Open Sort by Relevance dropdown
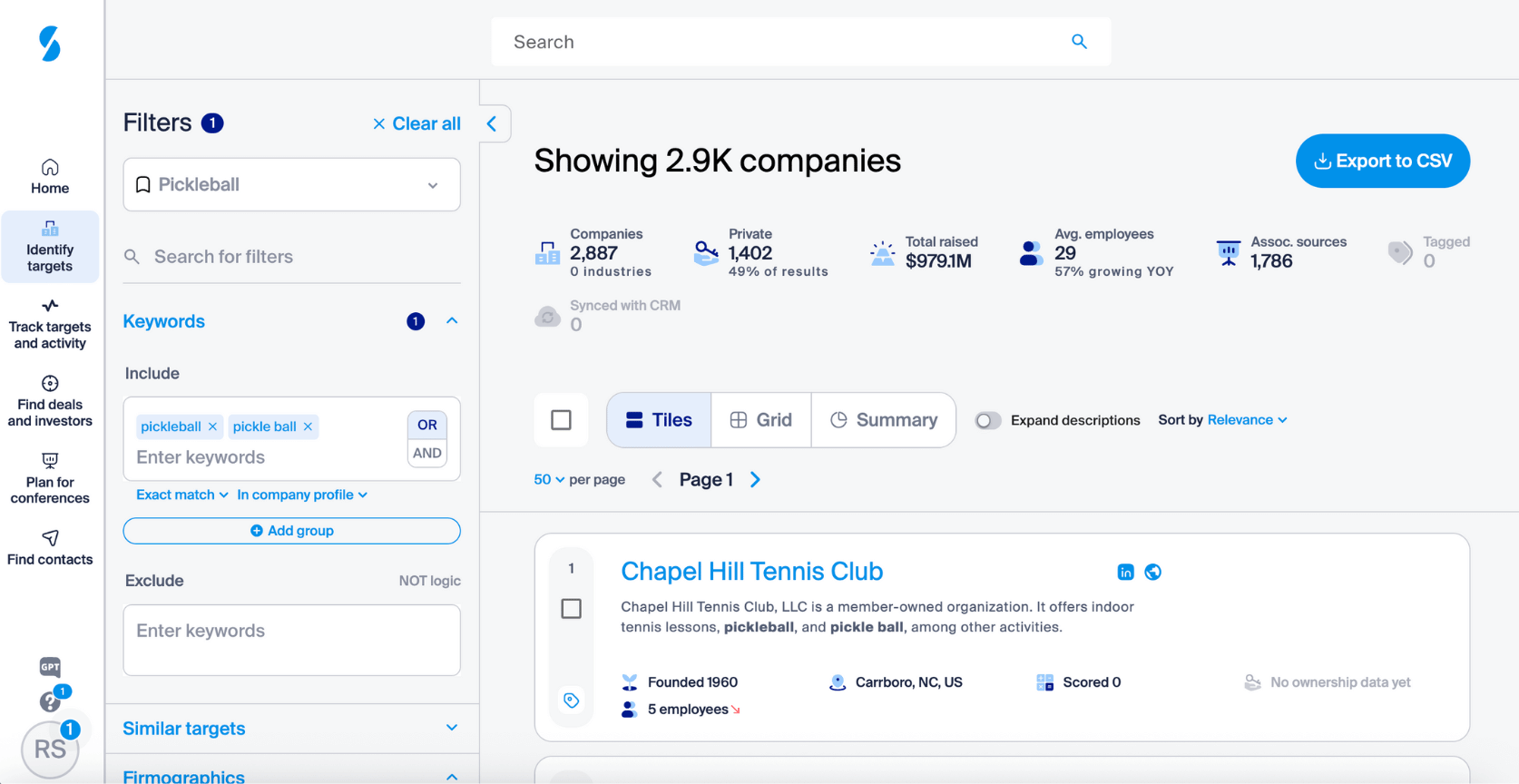The height and width of the screenshot is (784, 1519). coord(1247,420)
